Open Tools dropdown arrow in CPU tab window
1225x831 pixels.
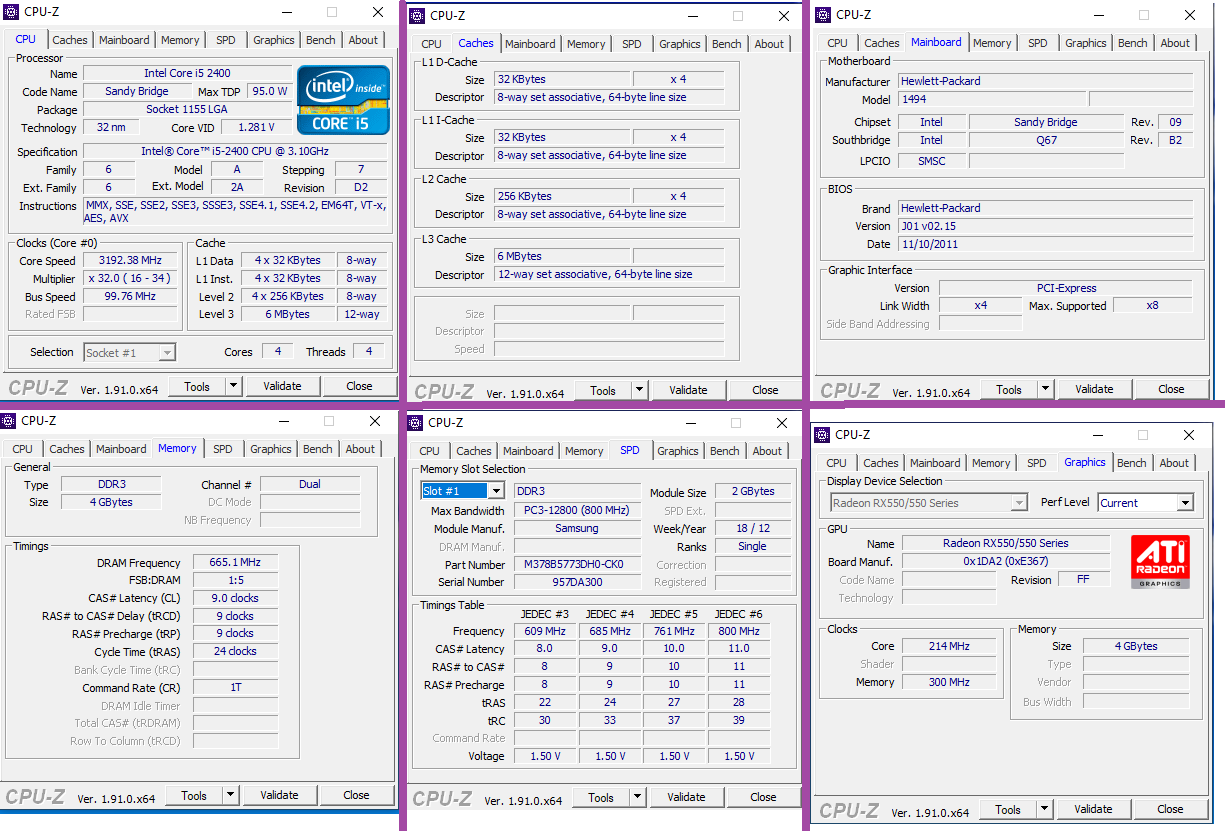(x=233, y=386)
